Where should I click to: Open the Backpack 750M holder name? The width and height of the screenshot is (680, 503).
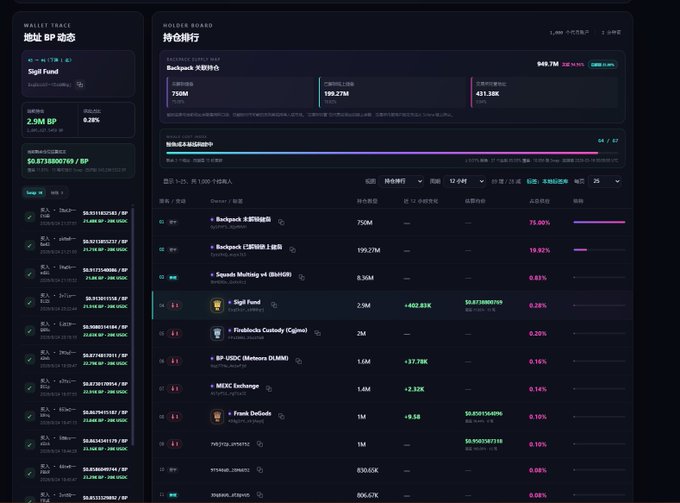tap(243, 219)
